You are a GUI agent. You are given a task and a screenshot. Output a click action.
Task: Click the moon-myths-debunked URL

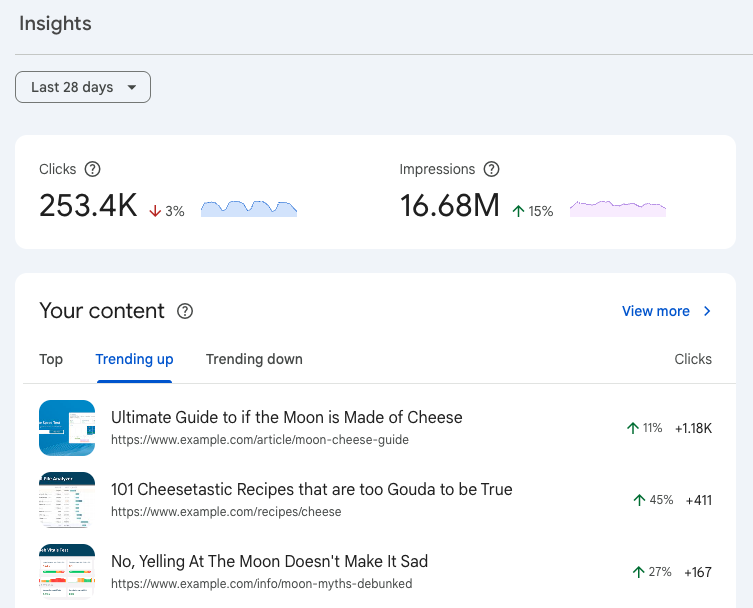point(262,584)
